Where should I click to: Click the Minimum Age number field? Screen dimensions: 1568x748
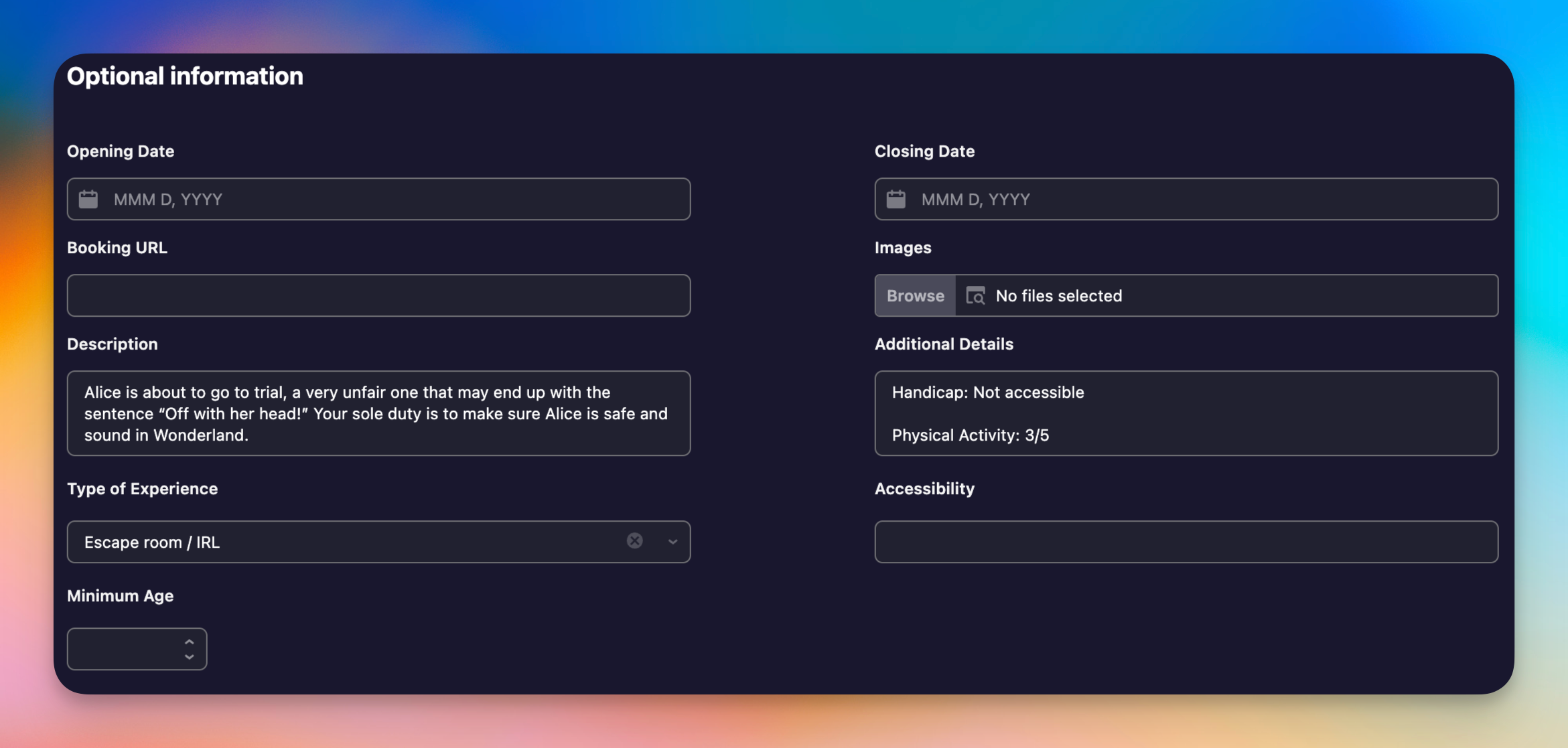(x=124, y=649)
